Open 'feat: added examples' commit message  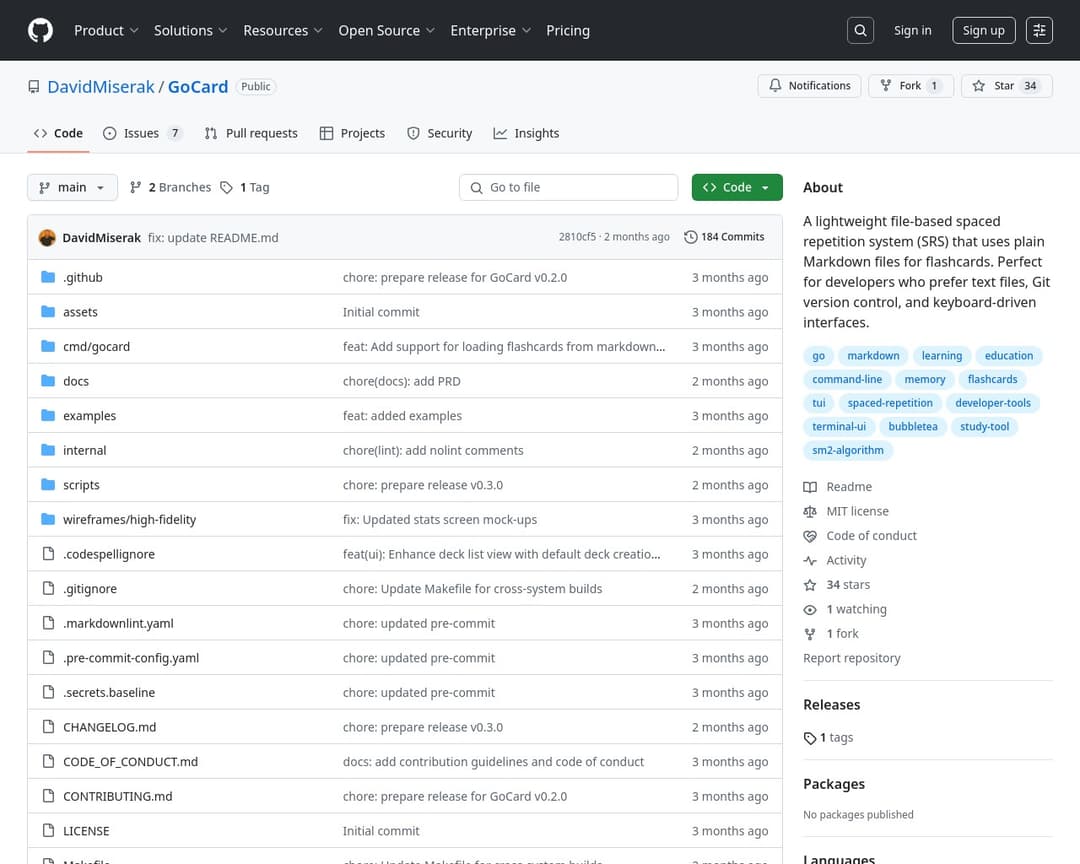[402, 415]
